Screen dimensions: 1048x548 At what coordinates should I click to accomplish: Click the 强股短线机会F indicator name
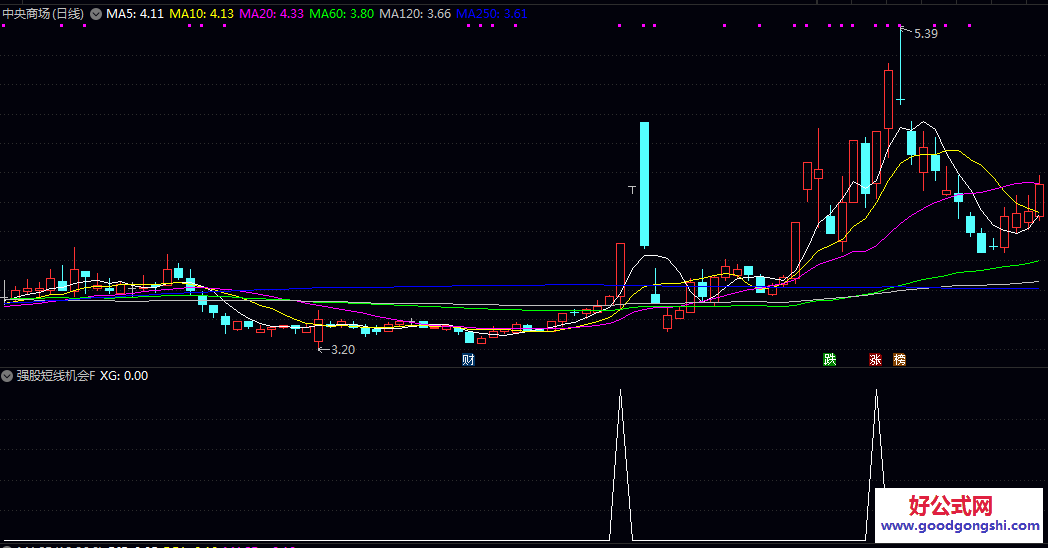point(56,376)
